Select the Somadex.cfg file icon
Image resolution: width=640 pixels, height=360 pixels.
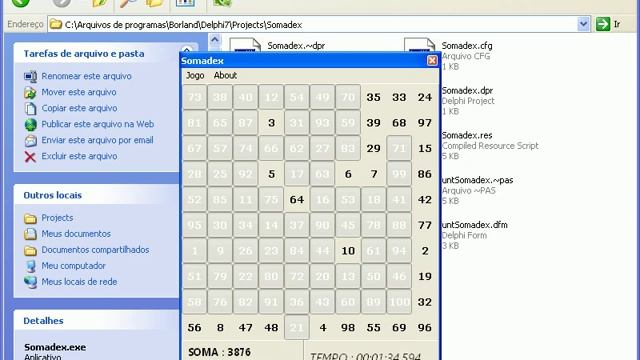(420, 46)
